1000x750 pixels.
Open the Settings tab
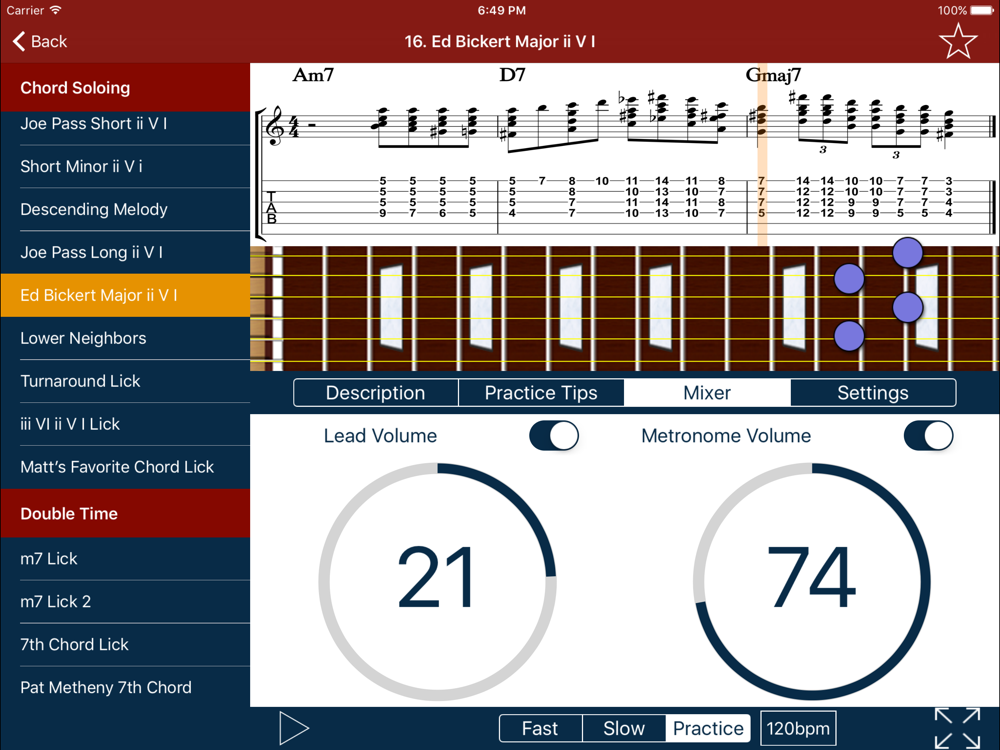873,393
